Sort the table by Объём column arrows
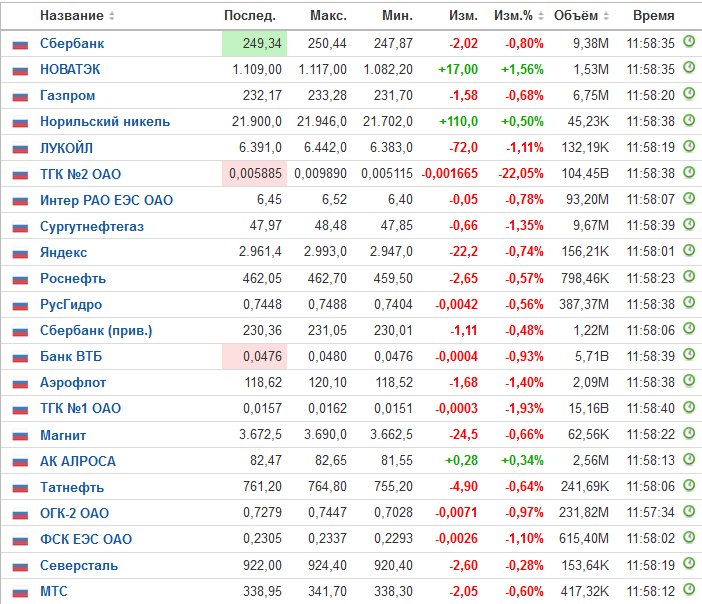Viewport: 702px width, 604px height. [606, 16]
